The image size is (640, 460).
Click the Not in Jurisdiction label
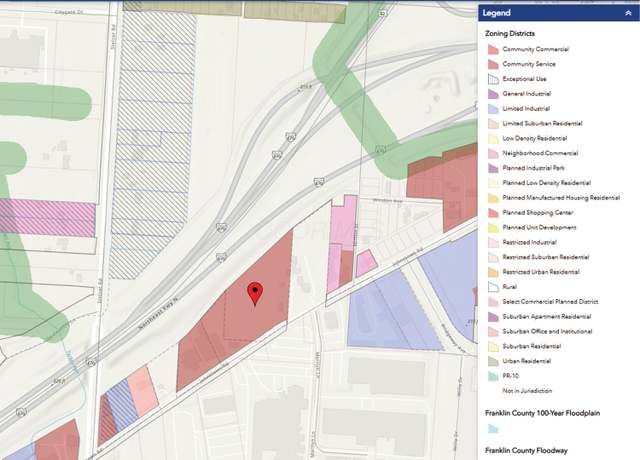pos(527,391)
